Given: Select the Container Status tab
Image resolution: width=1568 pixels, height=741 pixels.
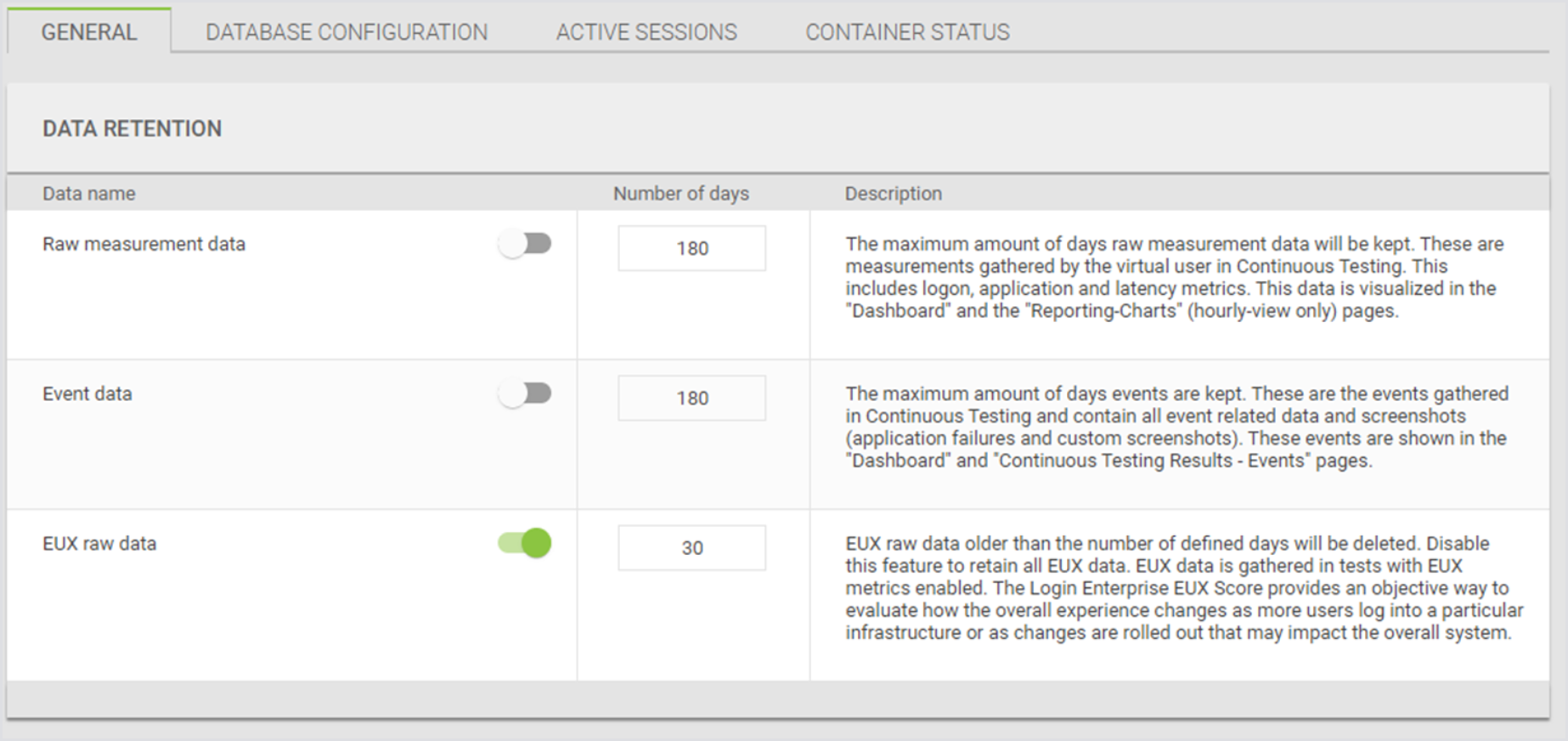Looking at the screenshot, I should point(907,32).
